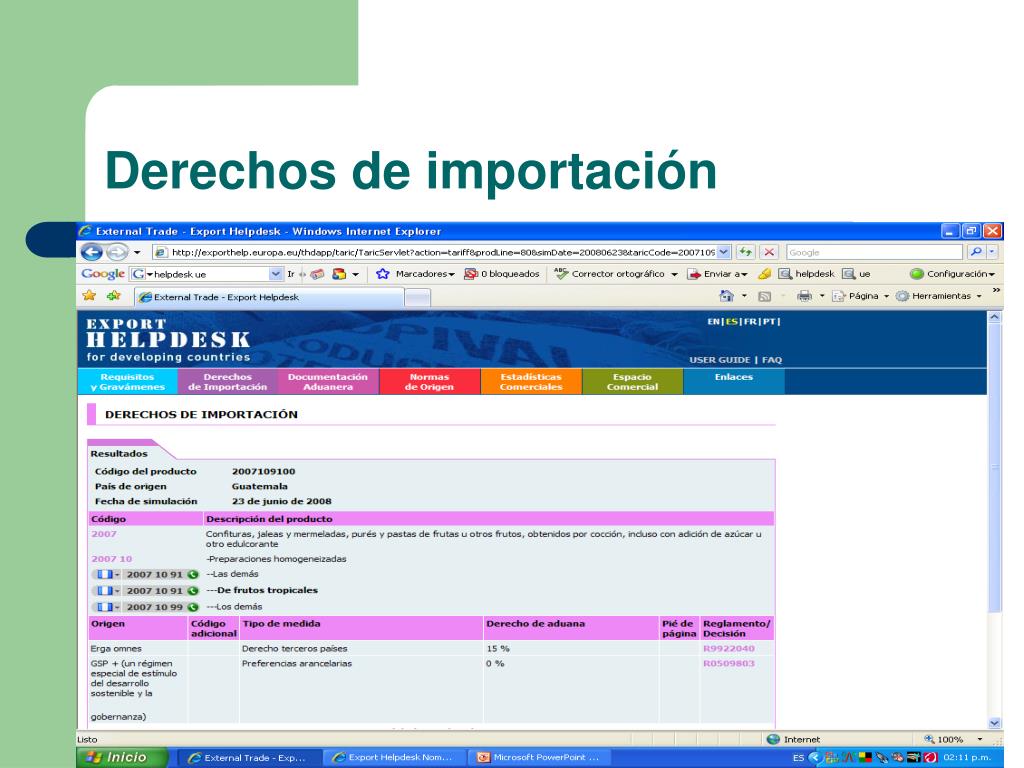
Task: Find the word 'helpdesk' toolbar button
Action: (x=807, y=274)
